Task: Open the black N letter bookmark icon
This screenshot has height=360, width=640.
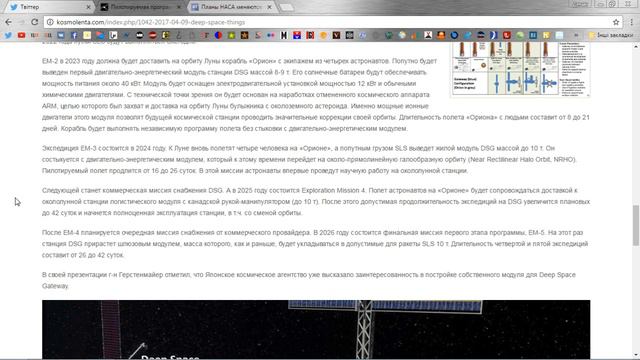Action: pos(284,36)
